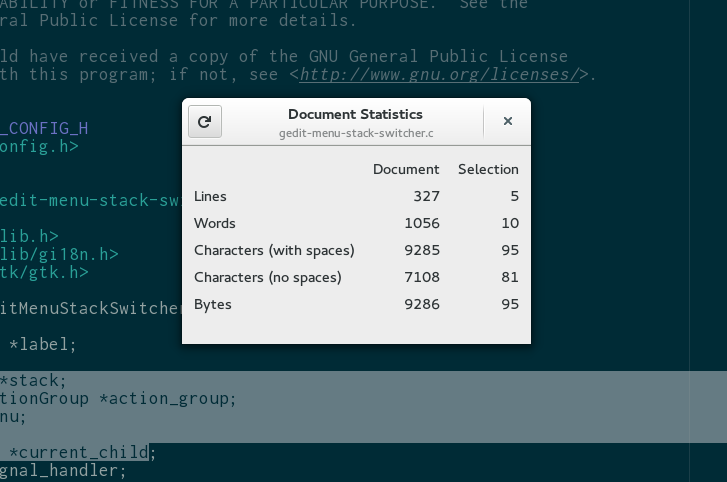Click the tk/gtk.h> include line
727x482 pixels.
44,272
